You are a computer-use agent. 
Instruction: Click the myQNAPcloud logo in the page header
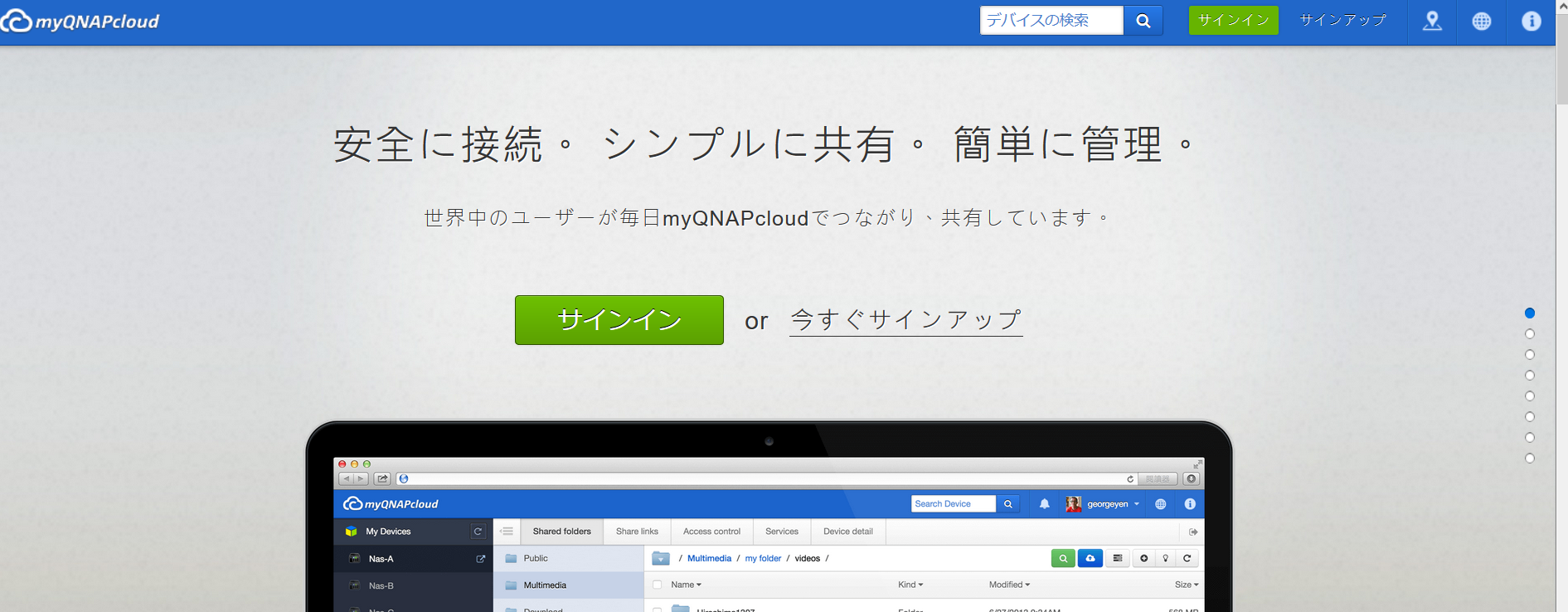tap(80, 21)
